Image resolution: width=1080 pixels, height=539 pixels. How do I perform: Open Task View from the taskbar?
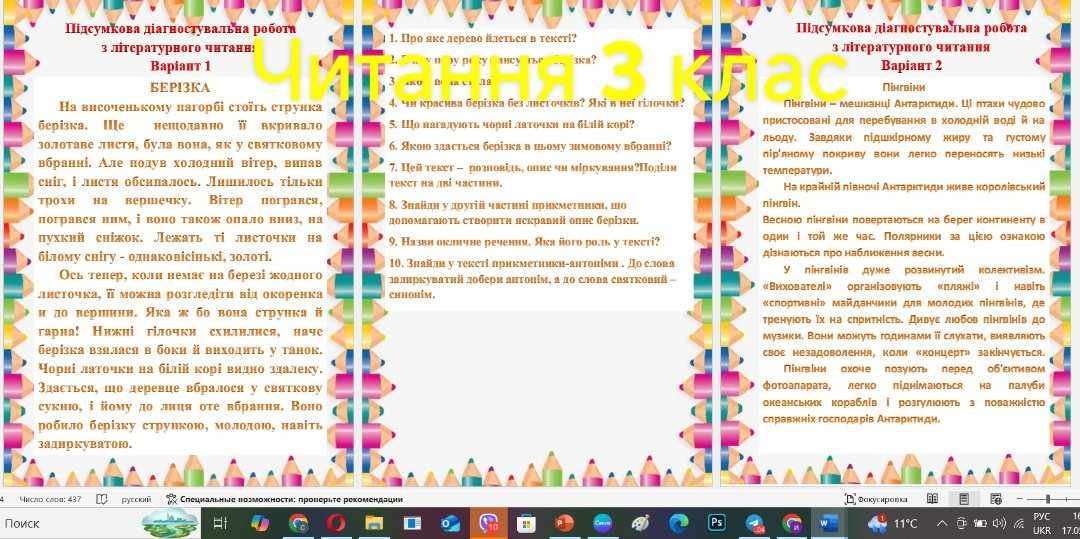(x=221, y=523)
